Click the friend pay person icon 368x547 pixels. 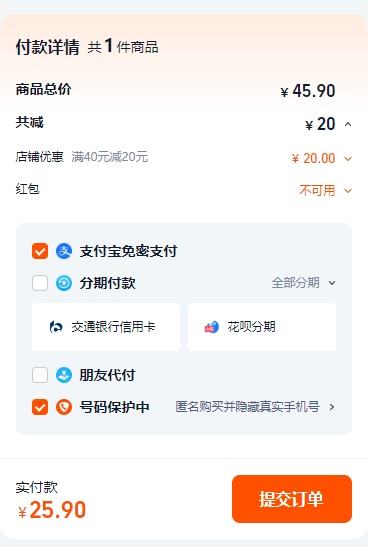pos(64,375)
